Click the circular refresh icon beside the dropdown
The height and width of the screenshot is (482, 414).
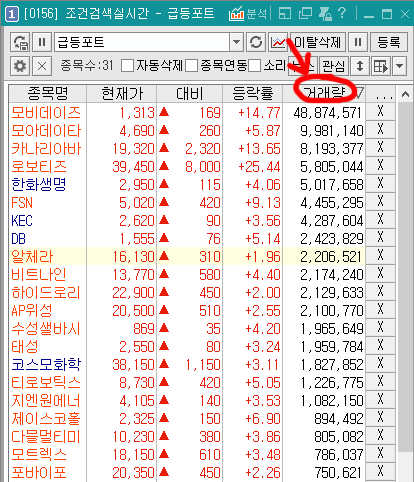click(256, 42)
